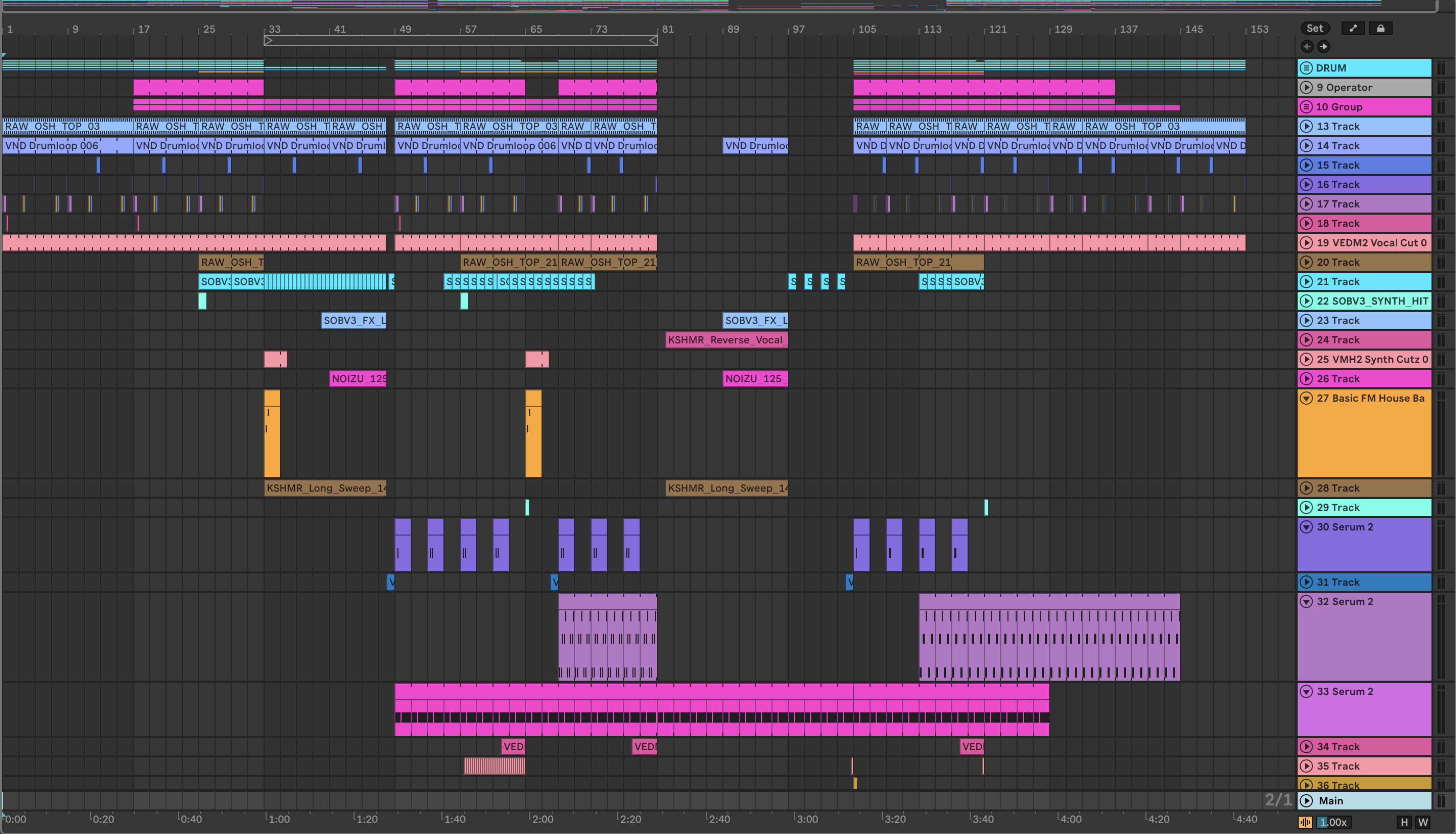Click bar 105 on the beat ruler
This screenshot has width=1456, height=834.
[x=866, y=29]
